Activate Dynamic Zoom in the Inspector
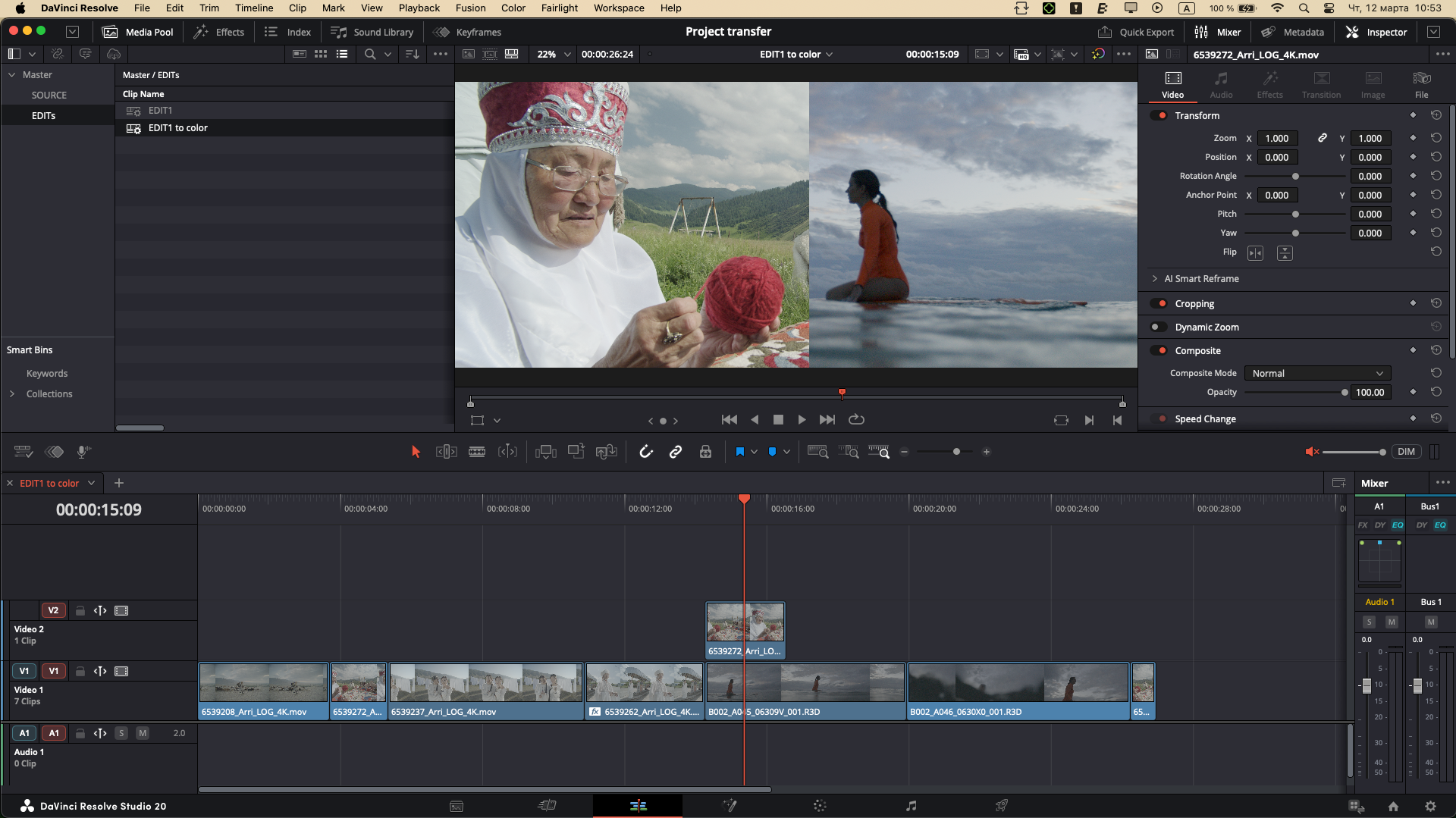This screenshot has width=1456, height=818. tap(1159, 327)
